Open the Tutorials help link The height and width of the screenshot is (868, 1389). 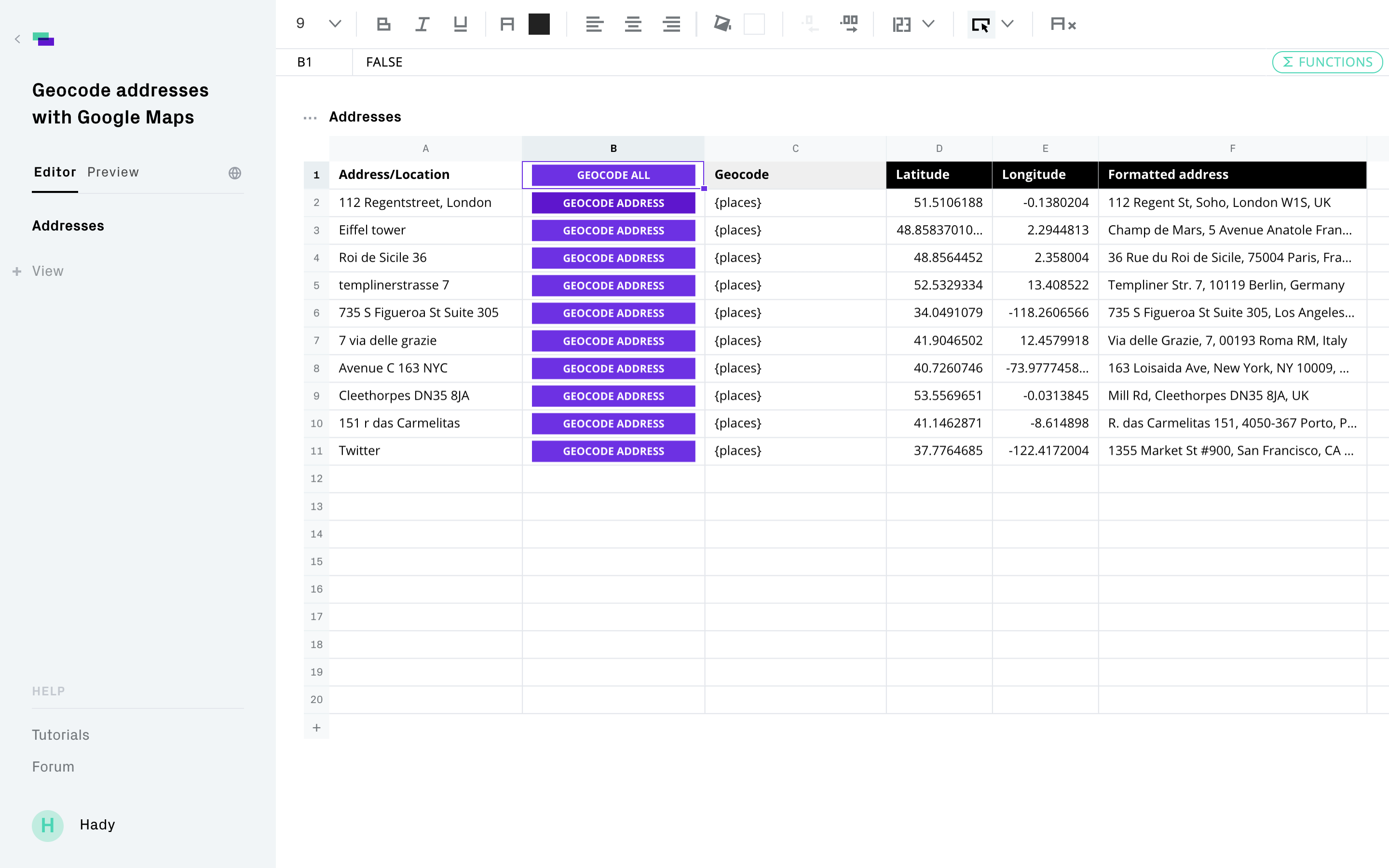pos(60,735)
